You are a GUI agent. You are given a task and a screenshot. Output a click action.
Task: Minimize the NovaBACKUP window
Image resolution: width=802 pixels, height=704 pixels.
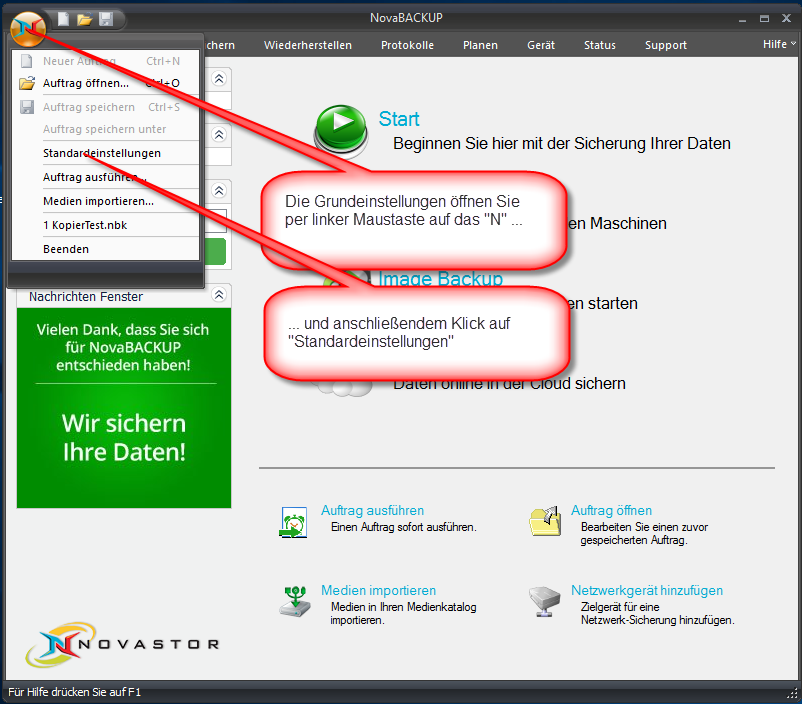(742, 19)
